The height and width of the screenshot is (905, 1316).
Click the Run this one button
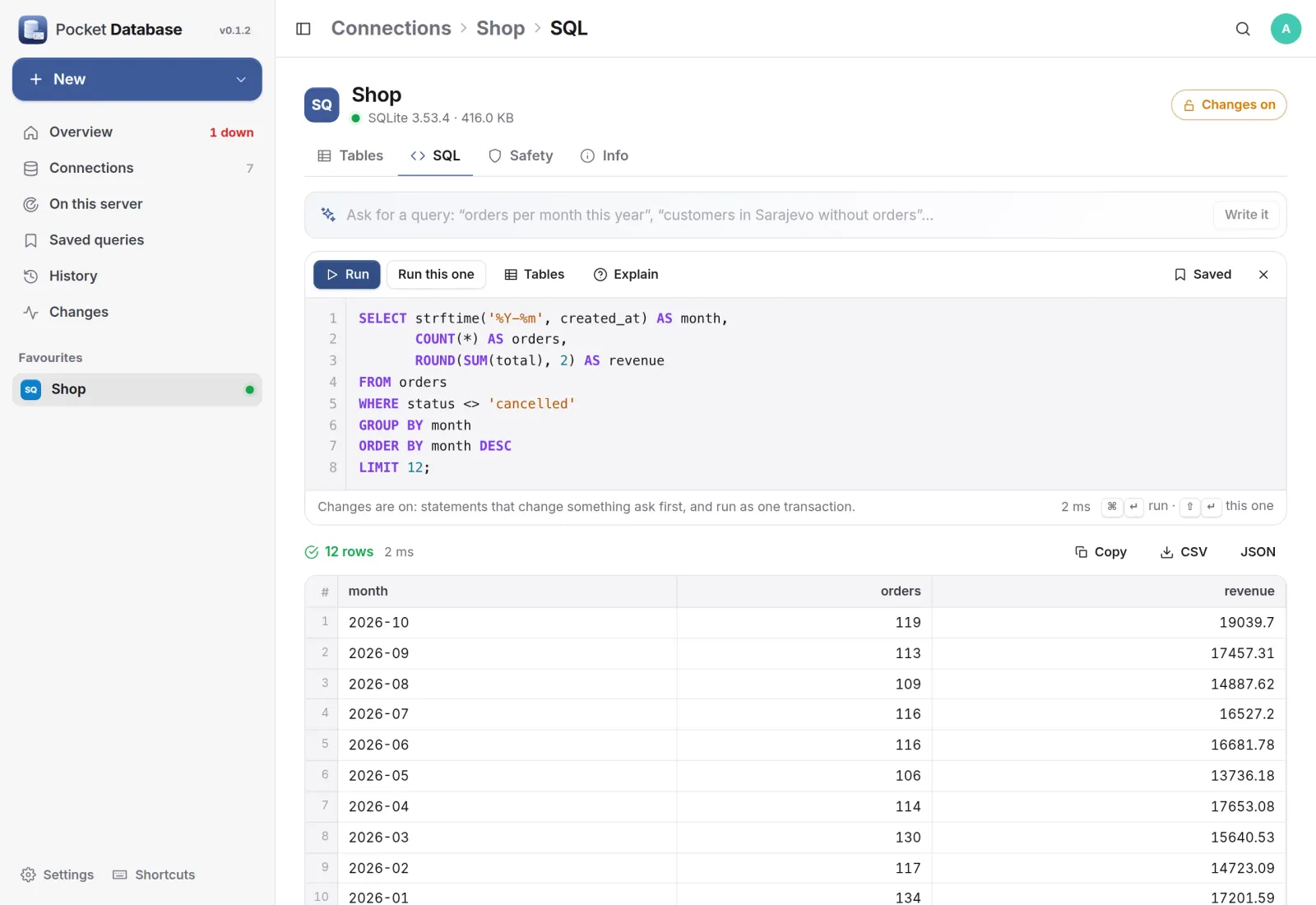pyautogui.click(x=436, y=275)
